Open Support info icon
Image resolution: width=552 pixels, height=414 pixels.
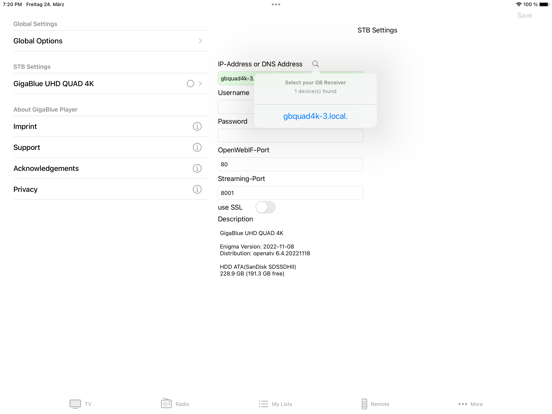coord(197,148)
